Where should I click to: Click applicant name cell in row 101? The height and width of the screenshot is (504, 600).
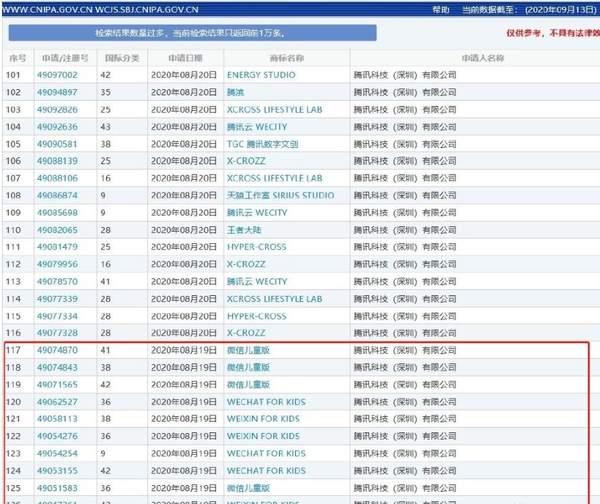pos(405,75)
